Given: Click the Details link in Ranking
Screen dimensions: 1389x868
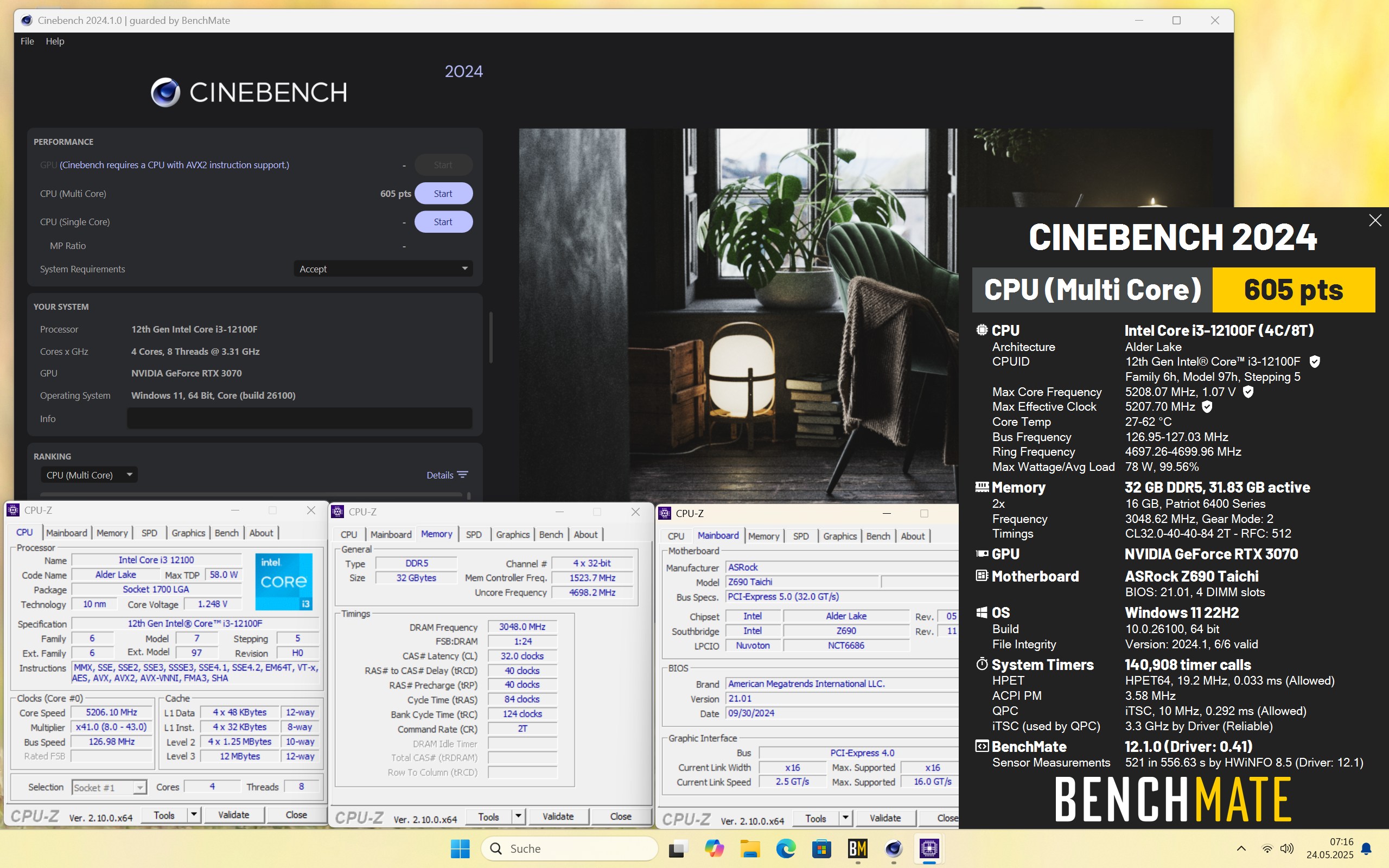Looking at the screenshot, I should (x=439, y=475).
